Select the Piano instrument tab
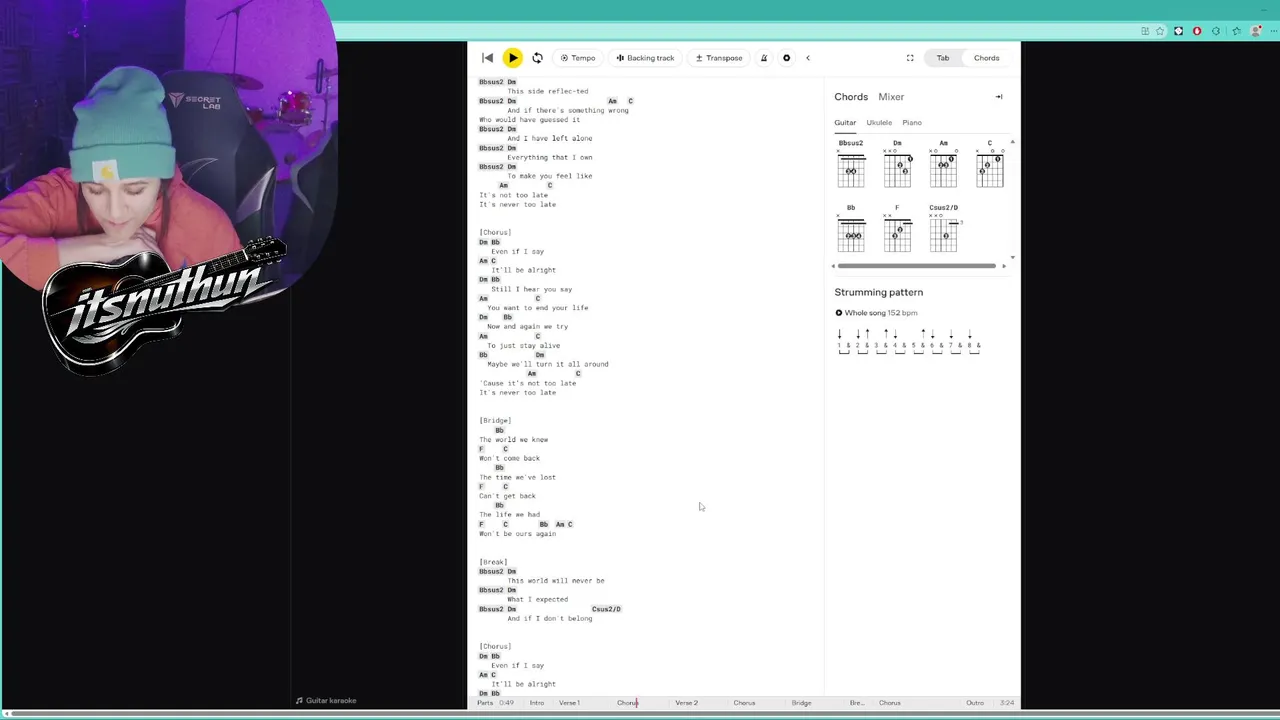The width and height of the screenshot is (1280, 720). click(912, 123)
